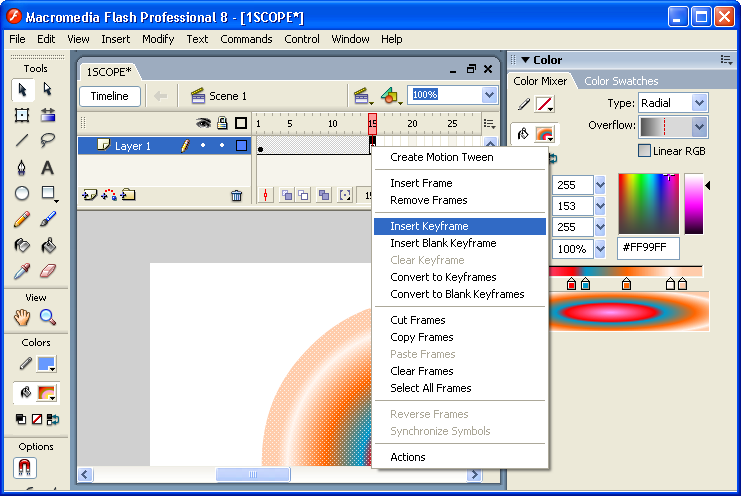Select the Eyedropper tool

coord(22,271)
